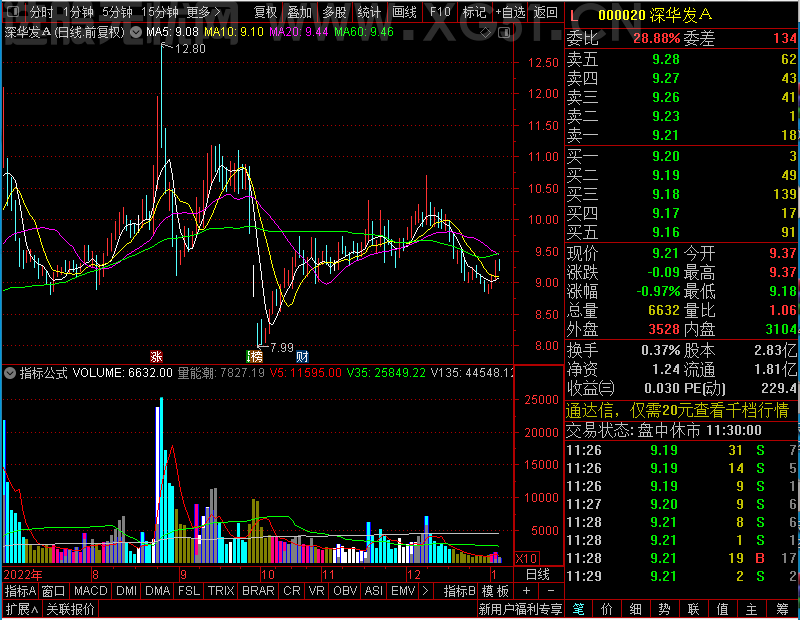
Task: Click the minus zoom-out button
Action: (551, 591)
